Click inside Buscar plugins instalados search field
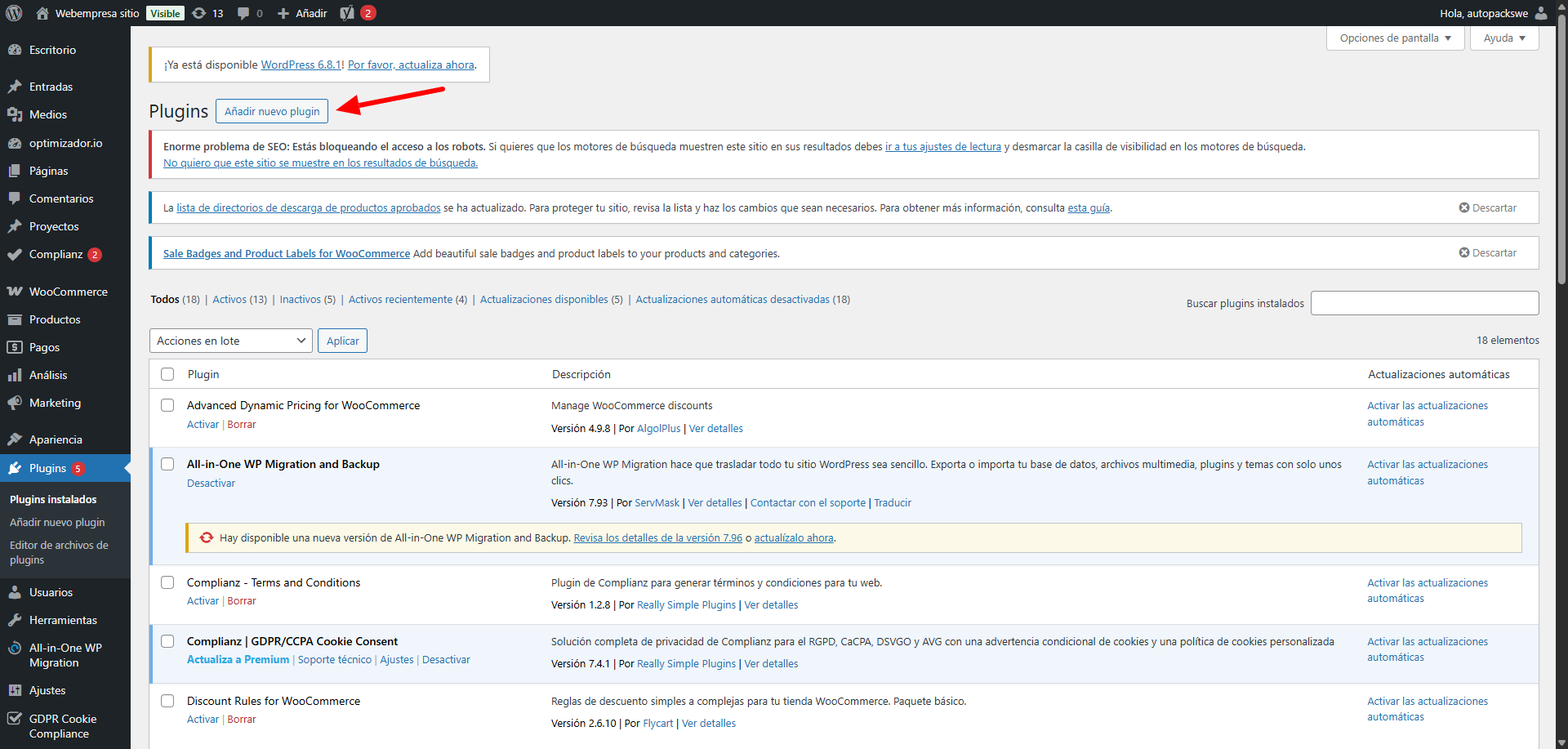 [1424, 303]
